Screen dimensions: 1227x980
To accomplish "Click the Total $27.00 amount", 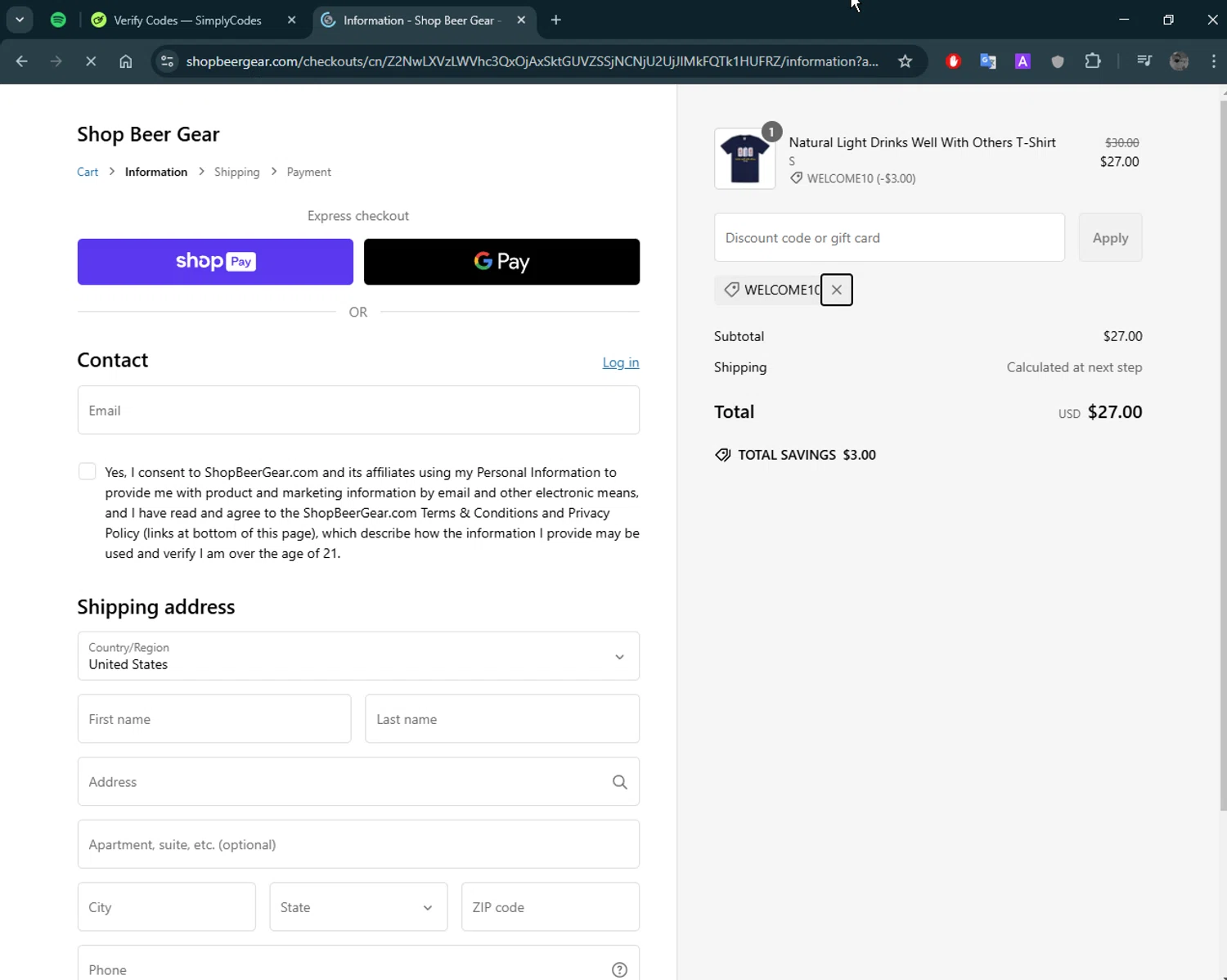I will (x=1115, y=411).
